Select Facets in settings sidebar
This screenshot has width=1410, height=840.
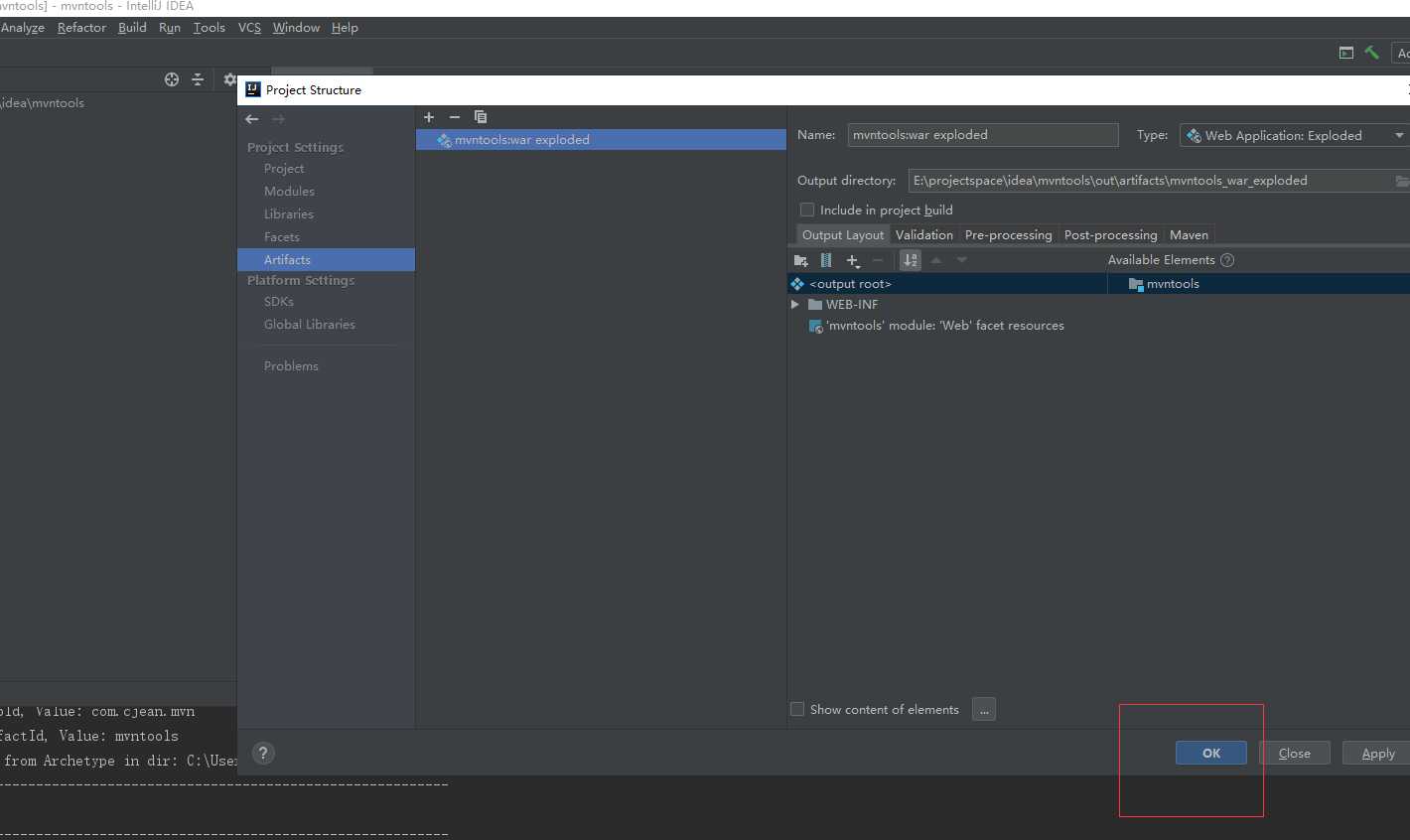coord(282,237)
